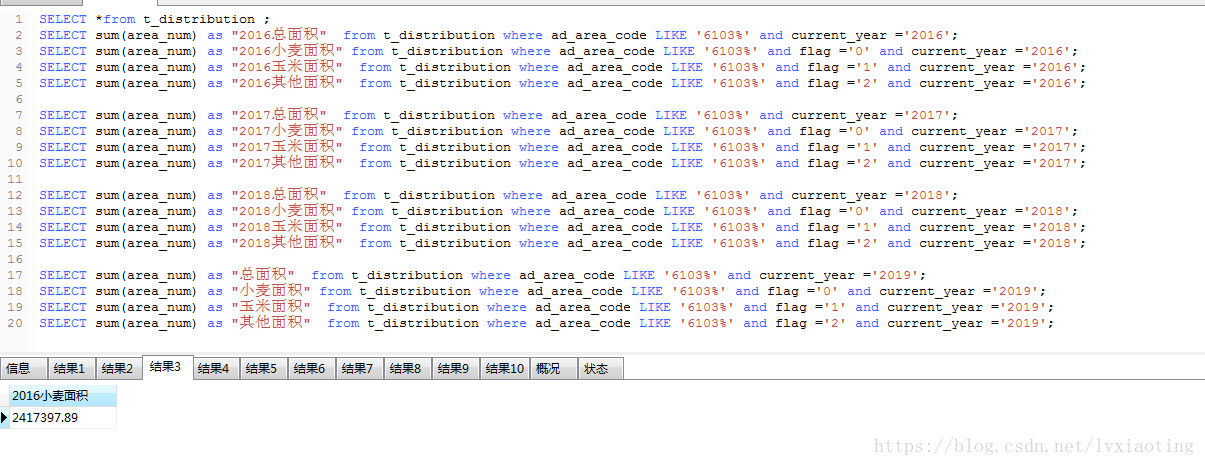Viewport: 1205px width, 466px height.
Task: Click the "2016小麦面积" alias on line 3
Action: (x=287, y=51)
